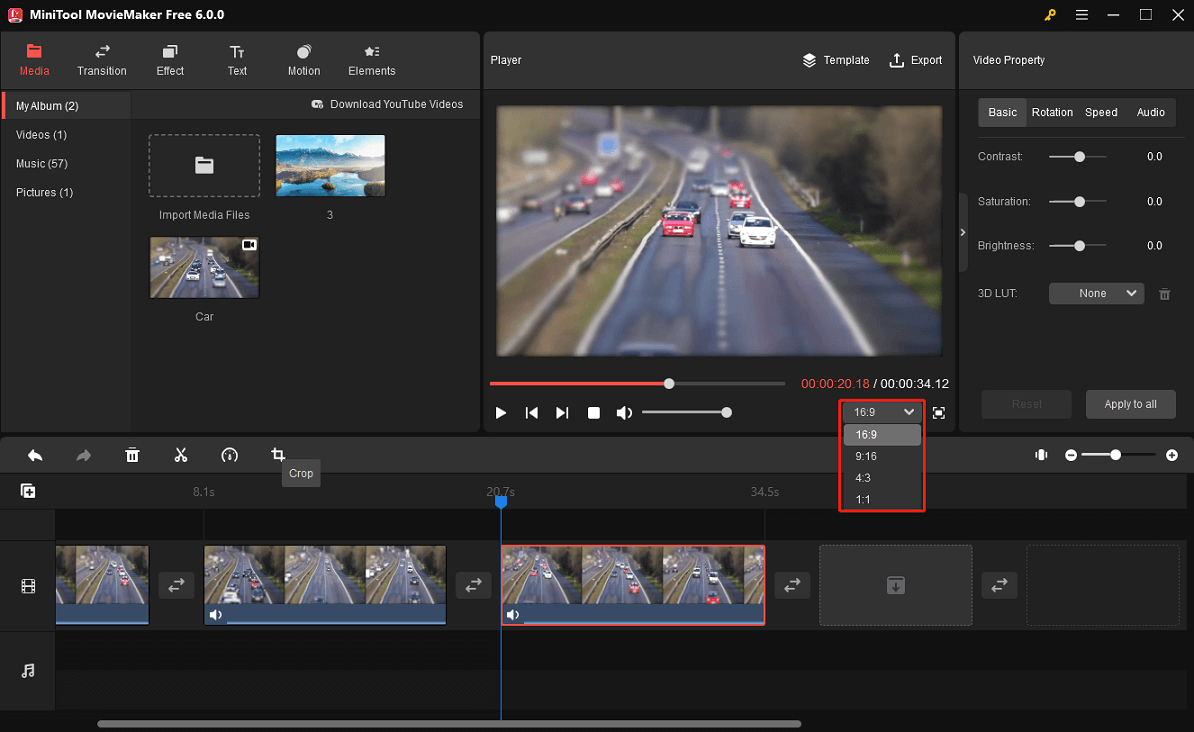Image resolution: width=1194 pixels, height=732 pixels.
Task: Open the 3D LUT dropdown
Action: (1097, 293)
